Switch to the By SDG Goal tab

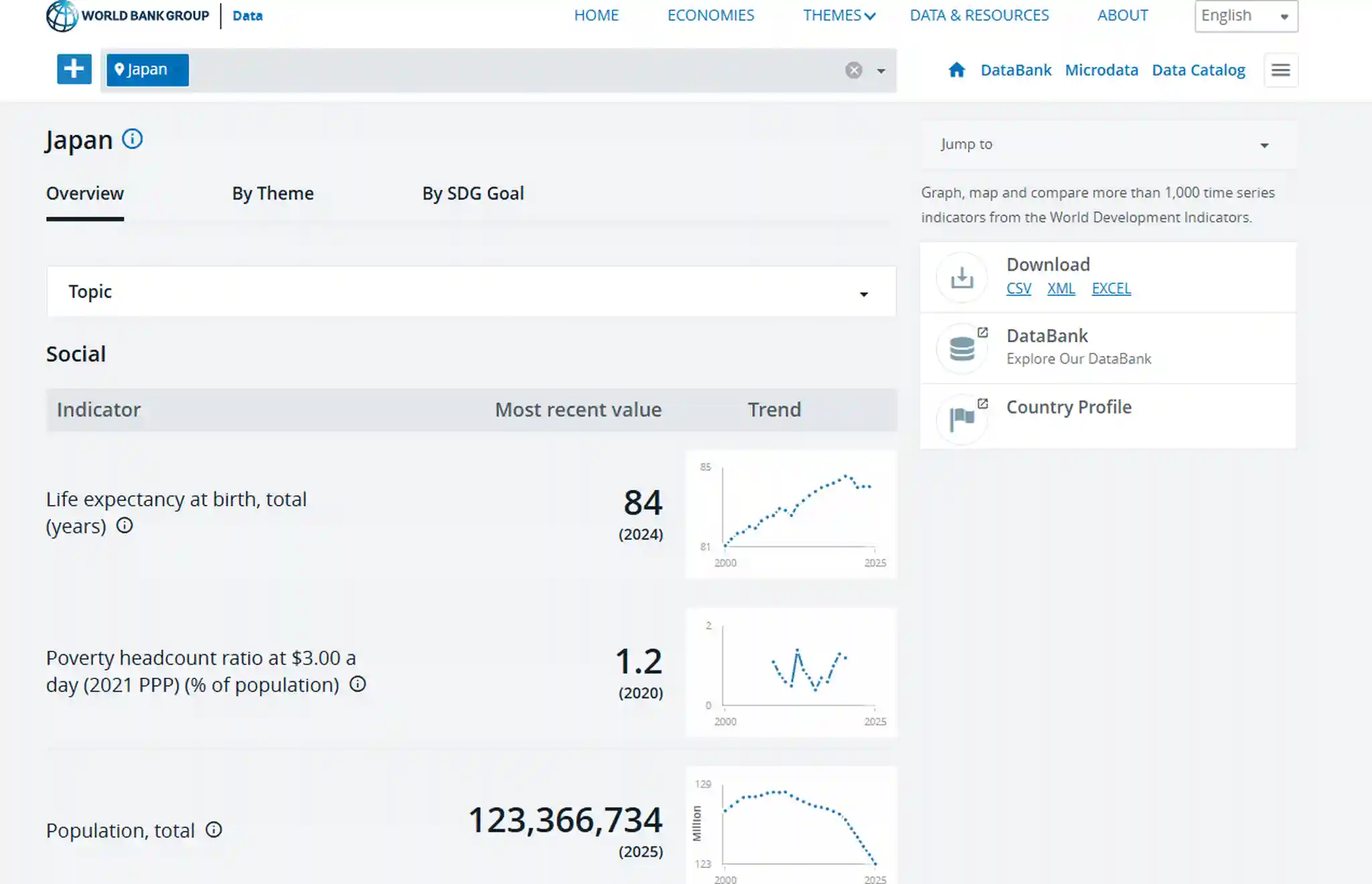point(473,194)
